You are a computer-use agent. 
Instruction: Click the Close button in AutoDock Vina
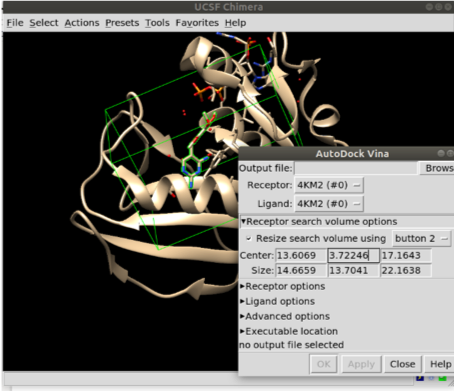coord(403,364)
